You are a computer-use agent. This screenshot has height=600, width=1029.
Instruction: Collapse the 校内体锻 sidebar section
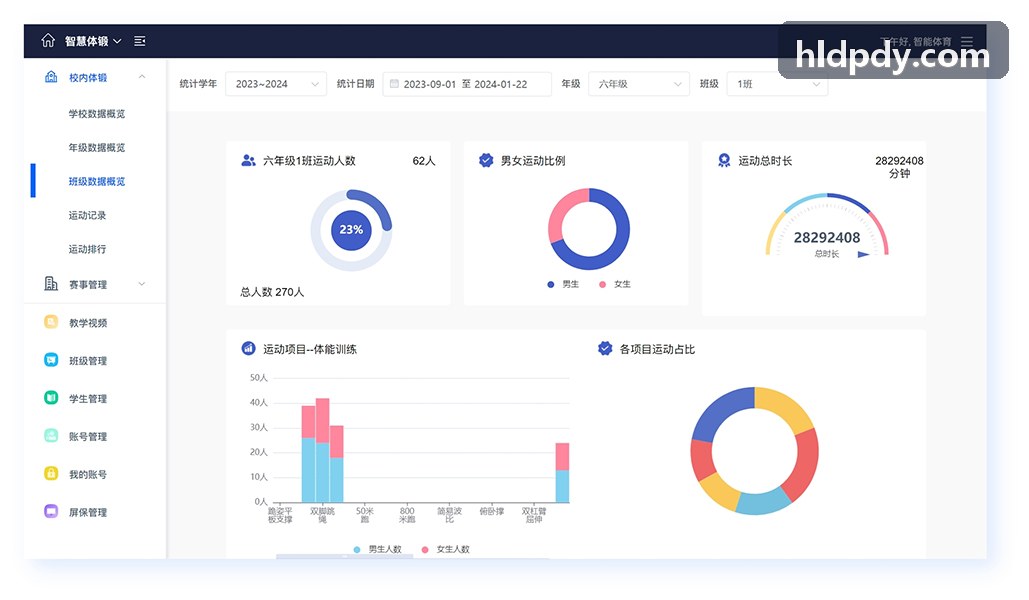click(95, 77)
